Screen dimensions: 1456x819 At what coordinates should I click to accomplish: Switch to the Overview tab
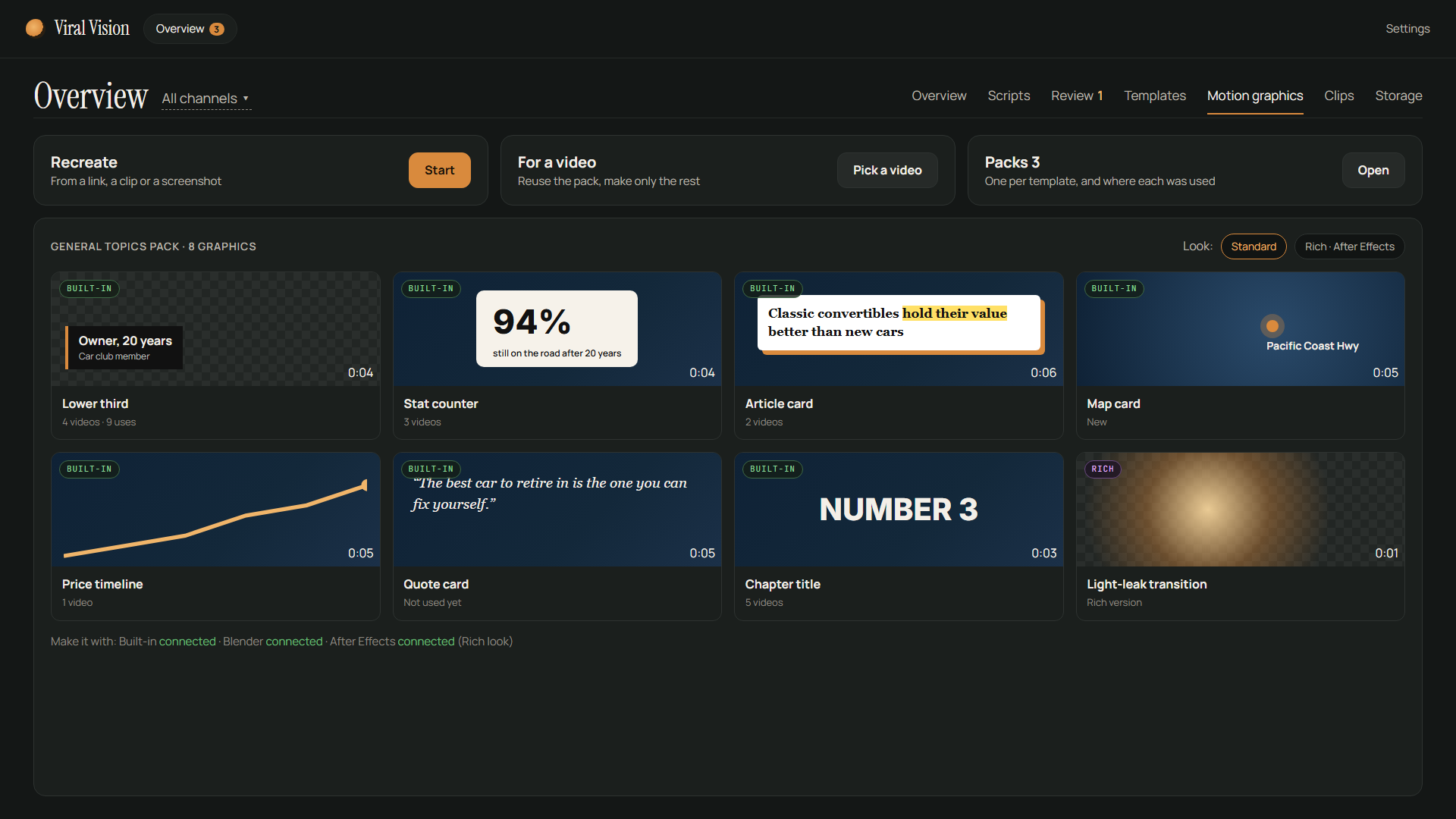point(939,96)
